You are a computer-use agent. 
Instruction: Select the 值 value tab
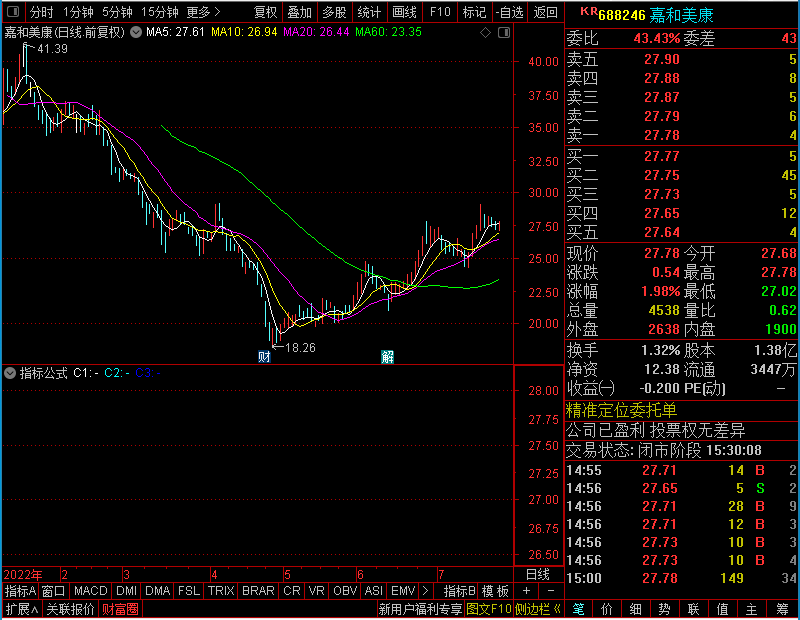(722, 609)
